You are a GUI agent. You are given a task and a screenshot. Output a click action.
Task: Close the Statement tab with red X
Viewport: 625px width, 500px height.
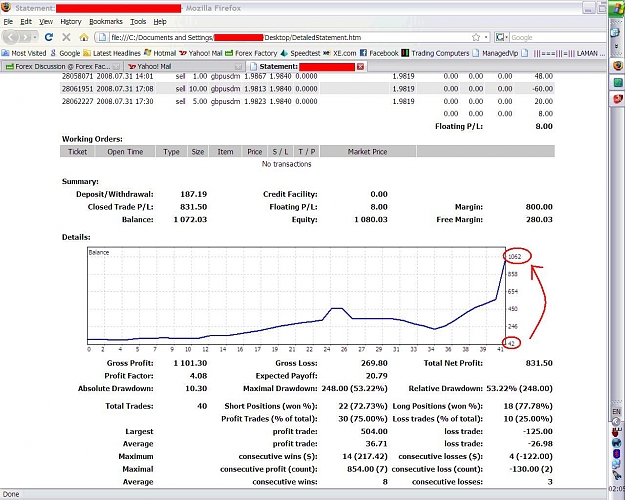click(x=360, y=67)
